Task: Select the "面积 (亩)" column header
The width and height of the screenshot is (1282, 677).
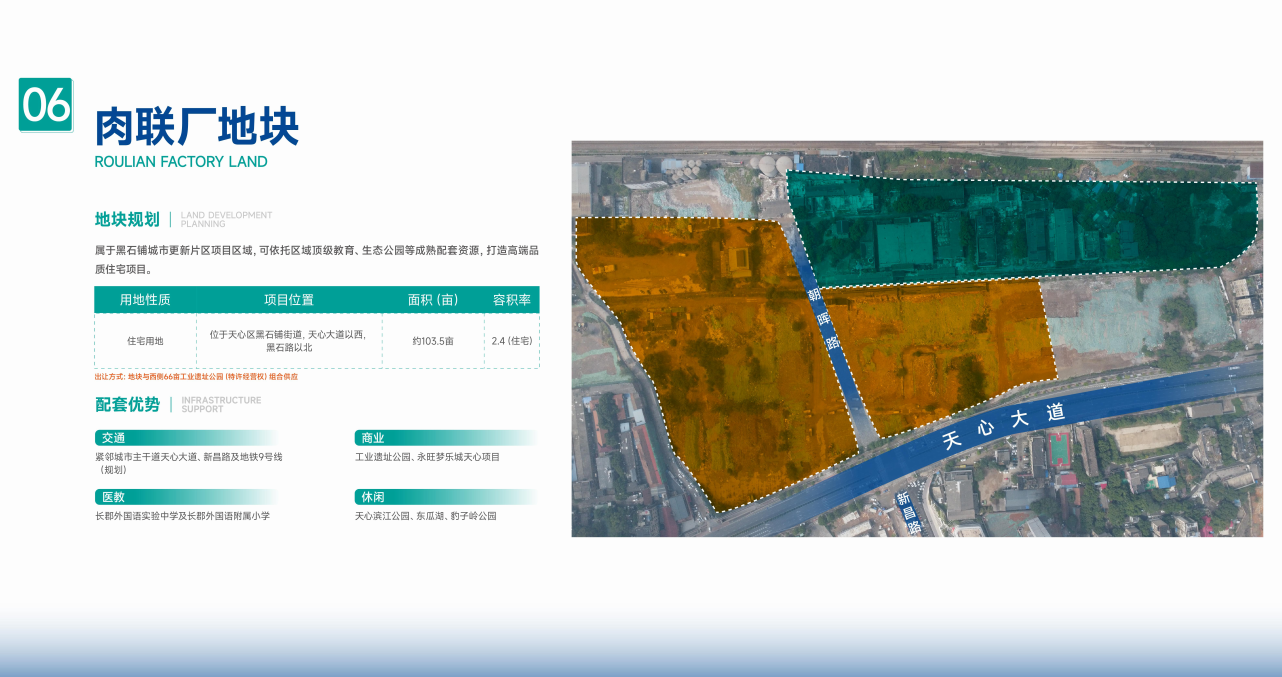Action: pos(433,300)
